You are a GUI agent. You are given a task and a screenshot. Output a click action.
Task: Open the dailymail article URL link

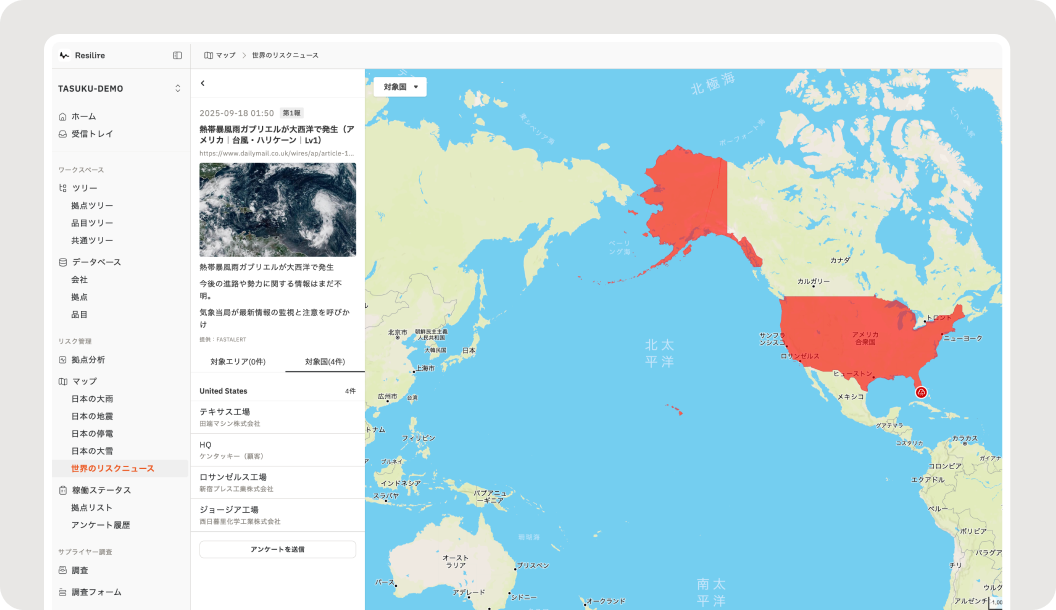coord(277,154)
